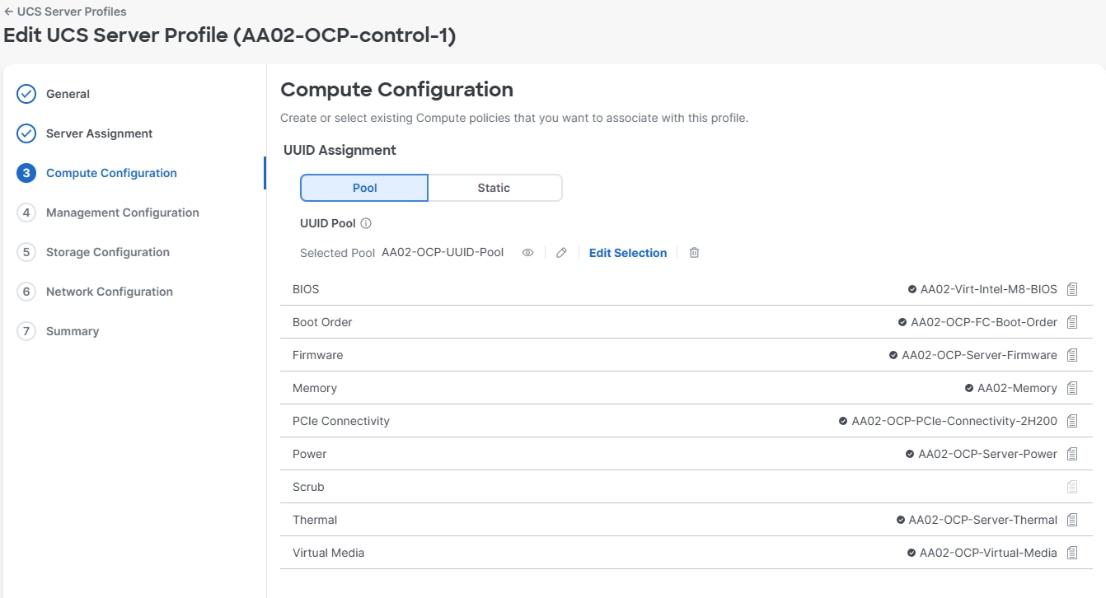Select Pool for UUID assignment
This screenshot has width=1106, height=598.
click(x=364, y=188)
